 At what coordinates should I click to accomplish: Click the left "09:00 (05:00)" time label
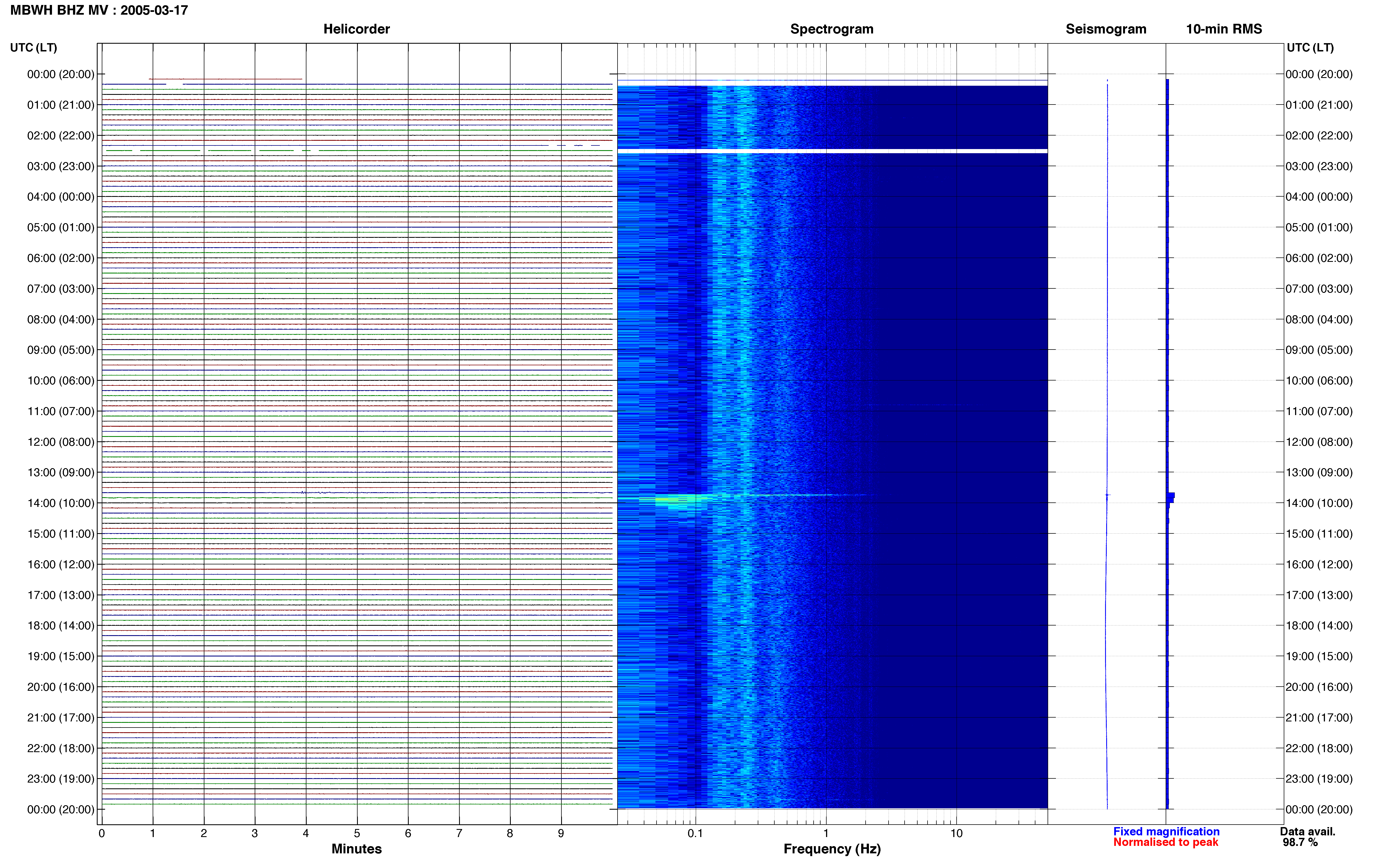[60, 350]
